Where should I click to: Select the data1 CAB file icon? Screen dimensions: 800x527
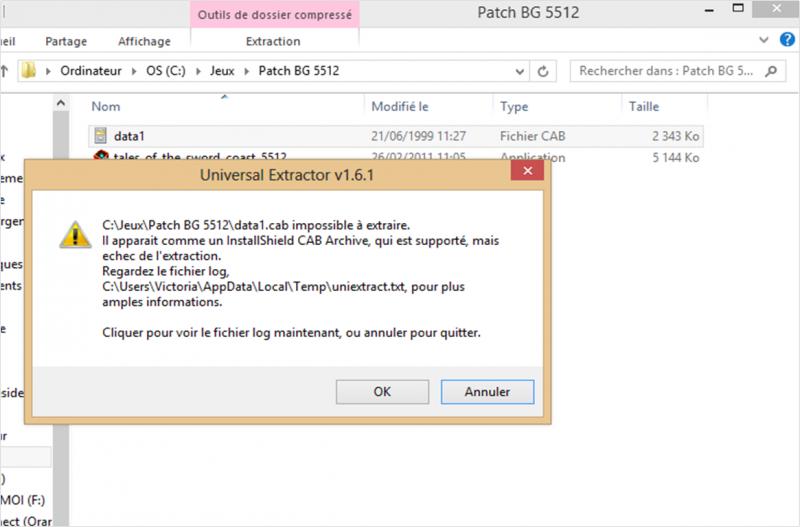point(101,136)
